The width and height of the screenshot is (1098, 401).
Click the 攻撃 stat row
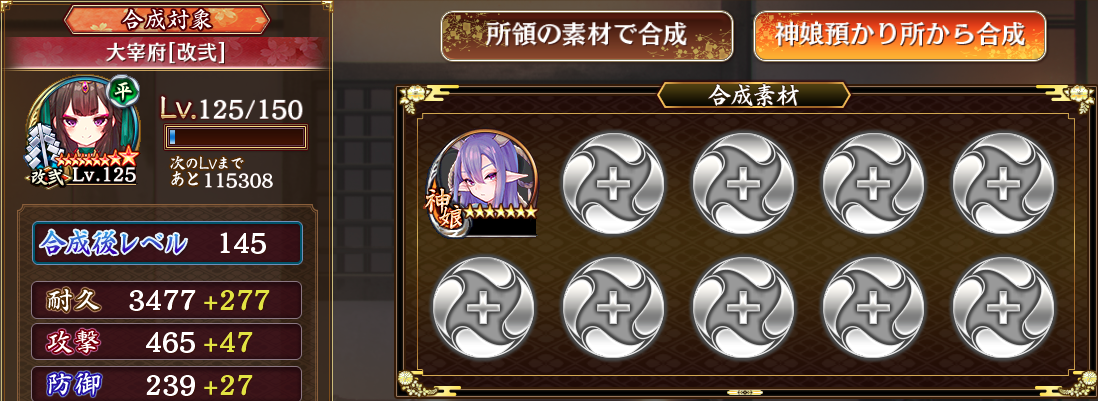point(167,342)
